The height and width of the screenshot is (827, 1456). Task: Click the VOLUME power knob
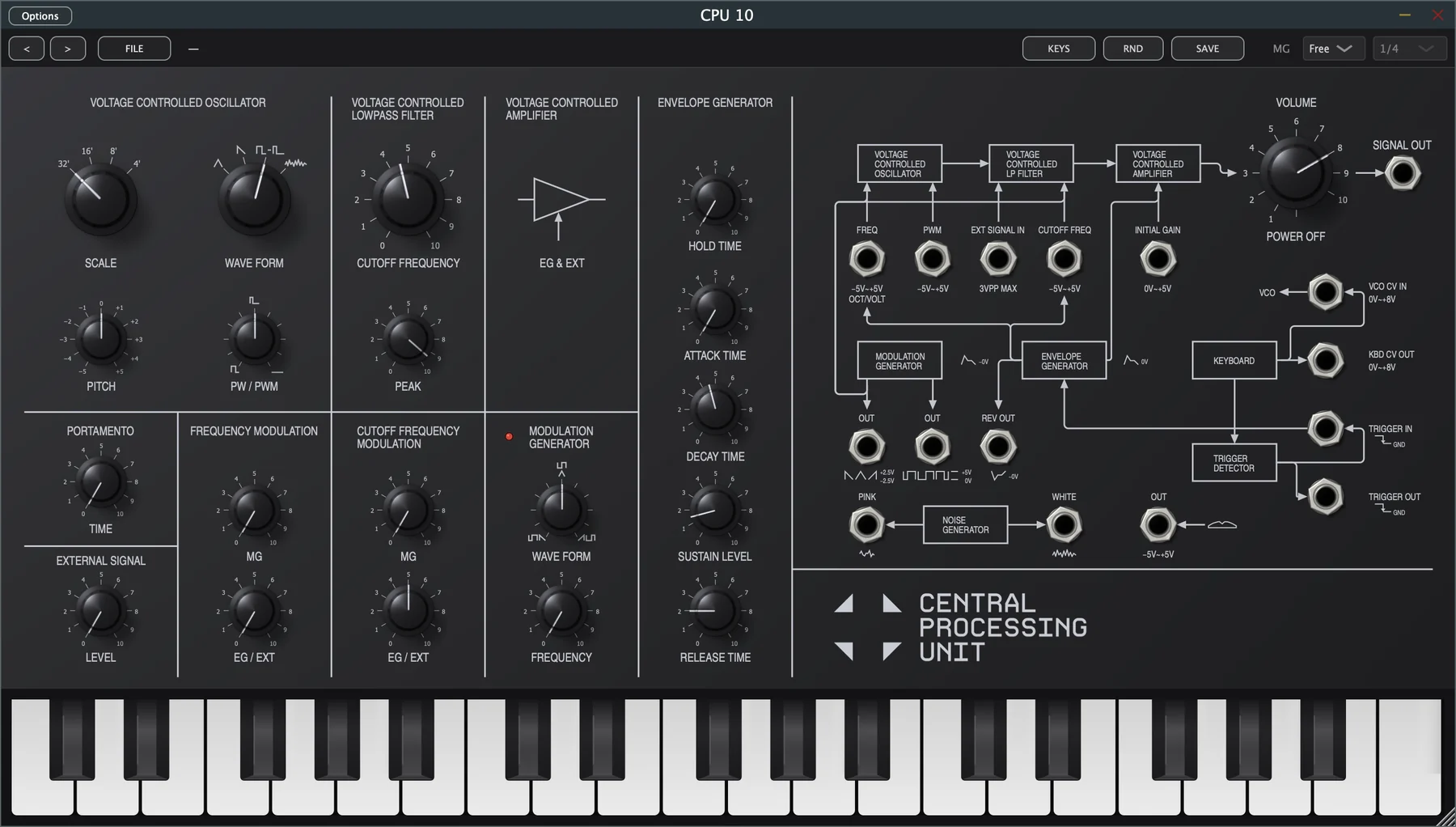(1296, 172)
